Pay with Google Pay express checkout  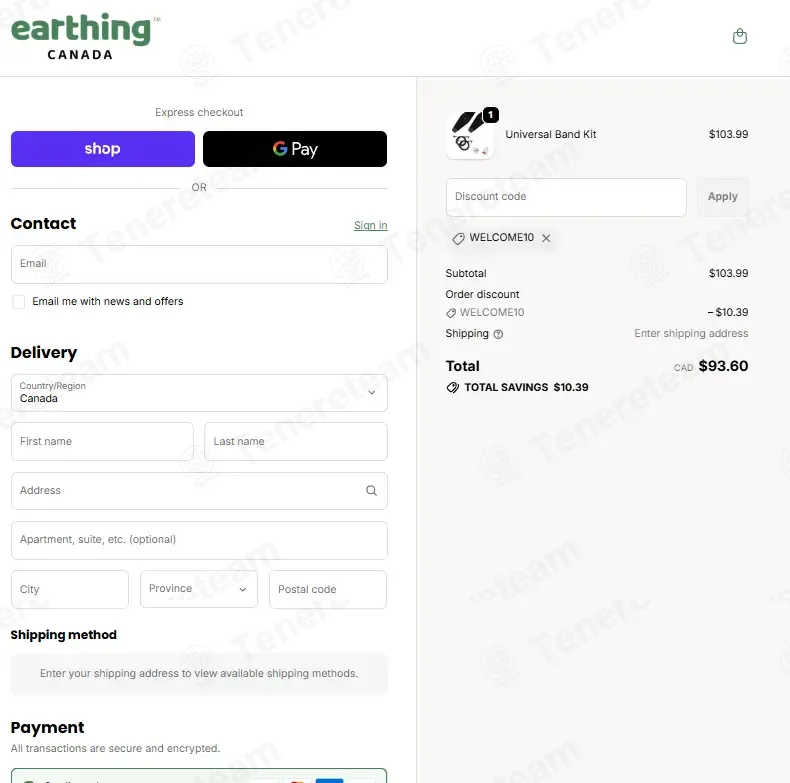[295, 149]
